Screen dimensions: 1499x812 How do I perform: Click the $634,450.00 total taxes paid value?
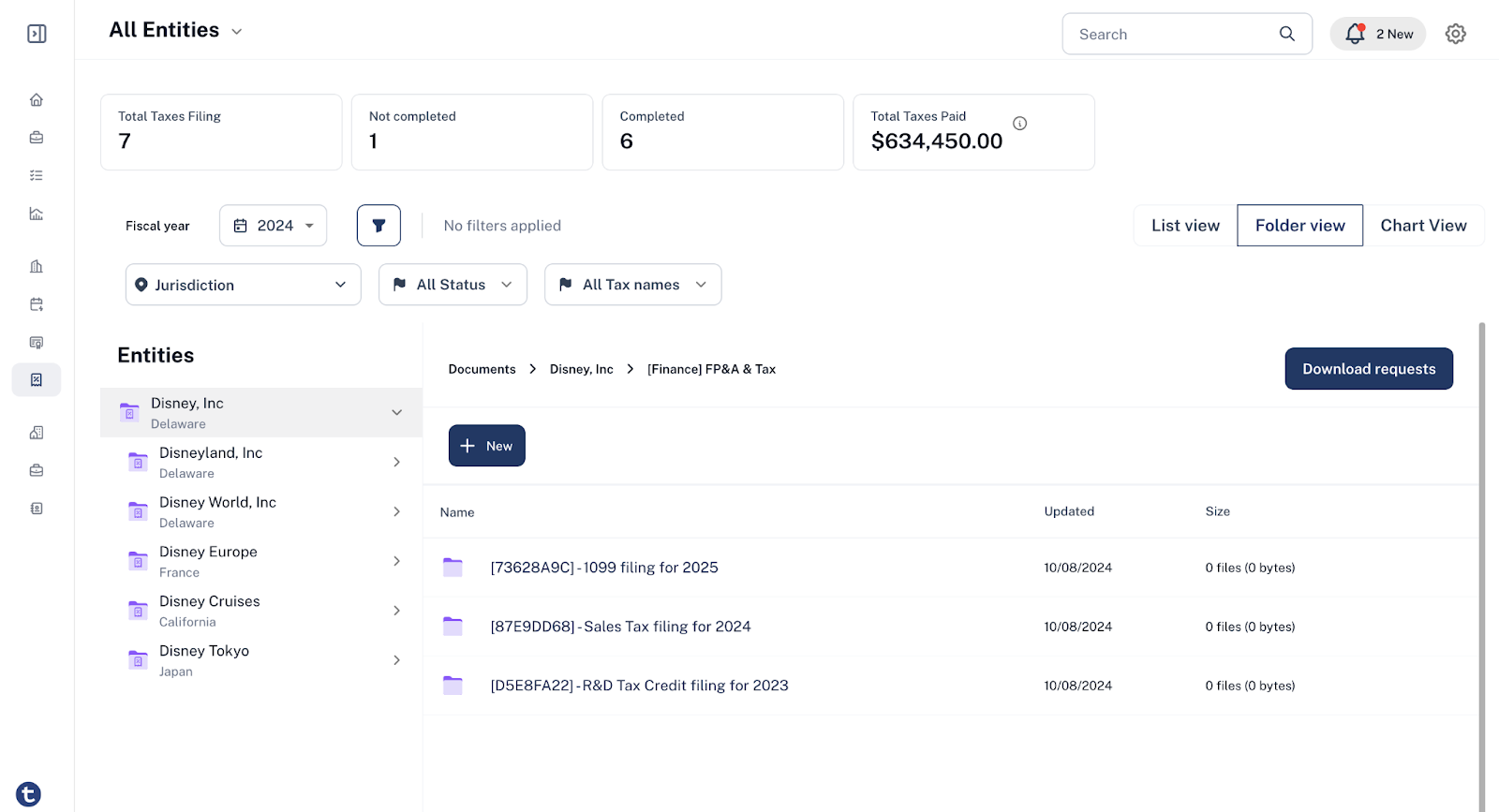(937, 141)
